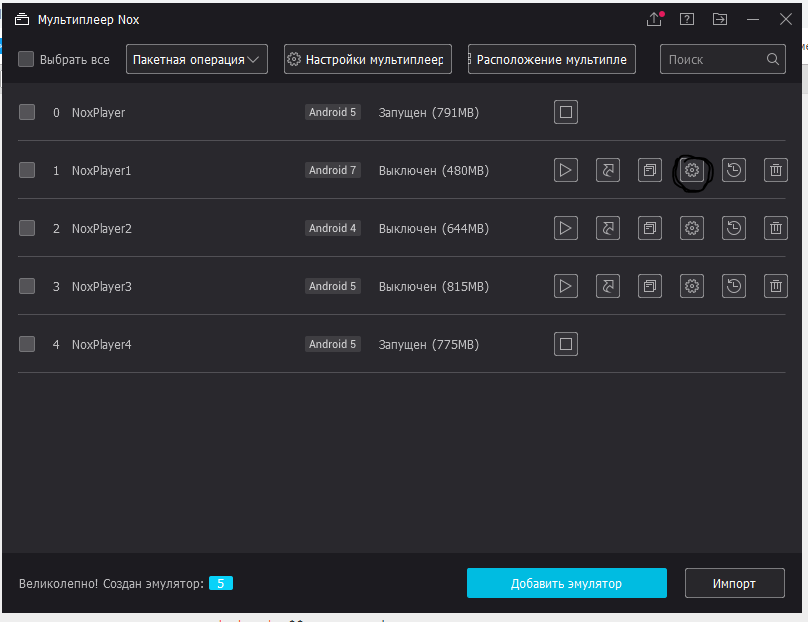Start the NoxPlayer3 emulator

click(x=566, y=286)
